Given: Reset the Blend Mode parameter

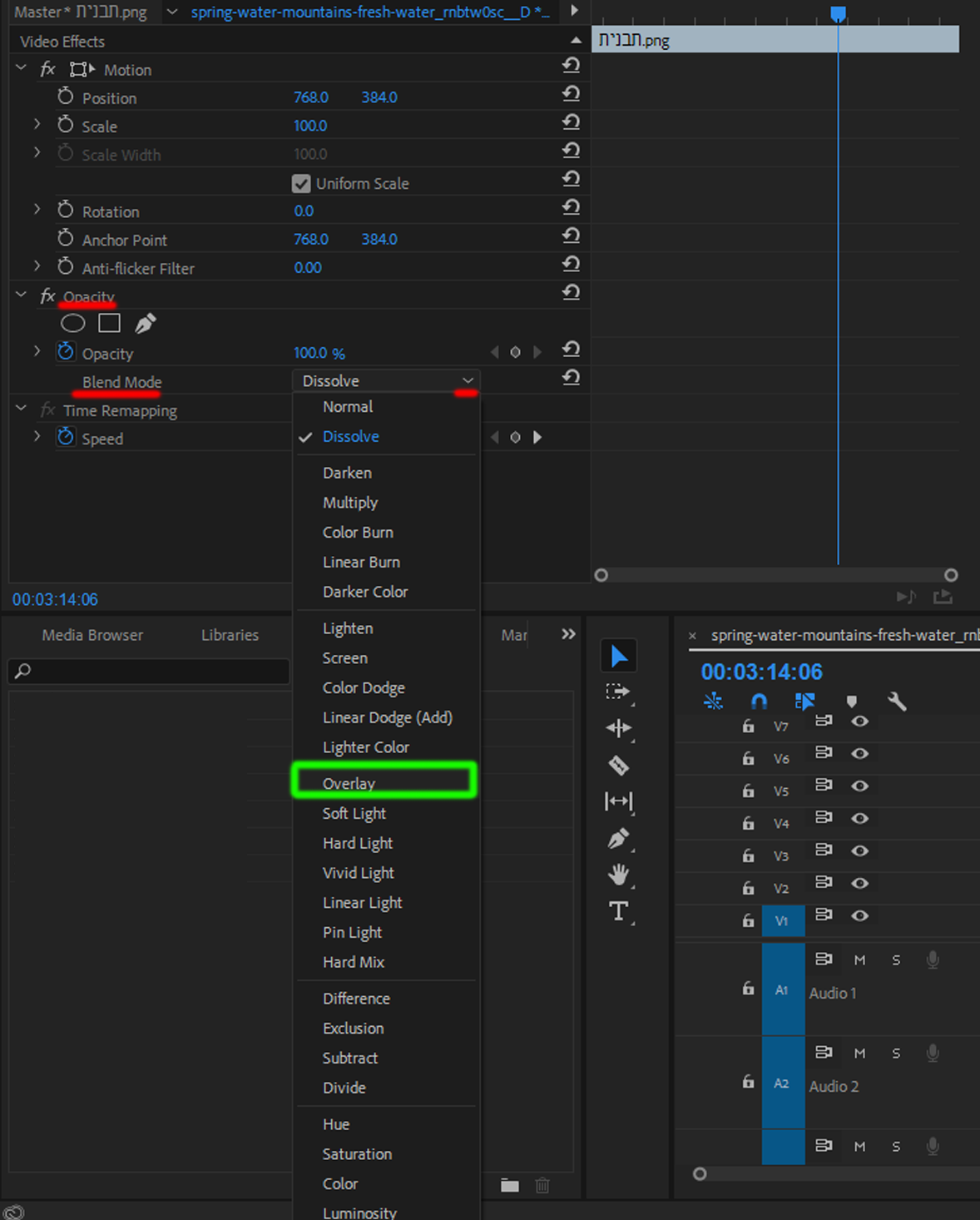Looking at the screenshot, I should point(571,378).
